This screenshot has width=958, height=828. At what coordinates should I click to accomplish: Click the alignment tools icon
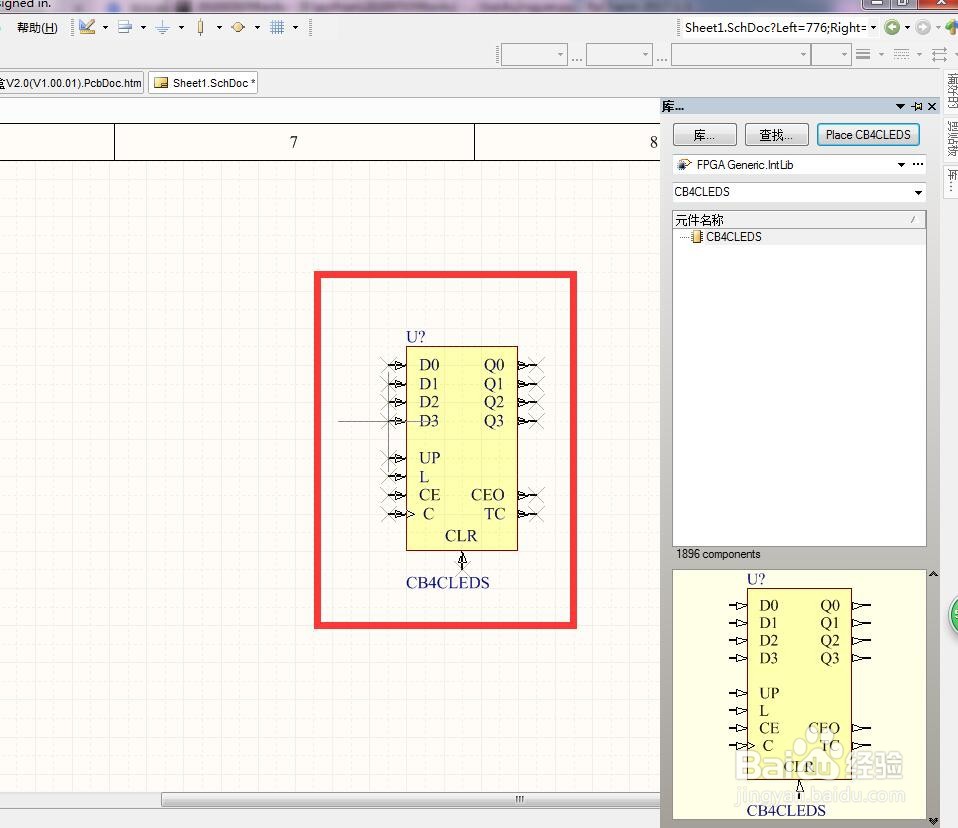coord(125,27)
